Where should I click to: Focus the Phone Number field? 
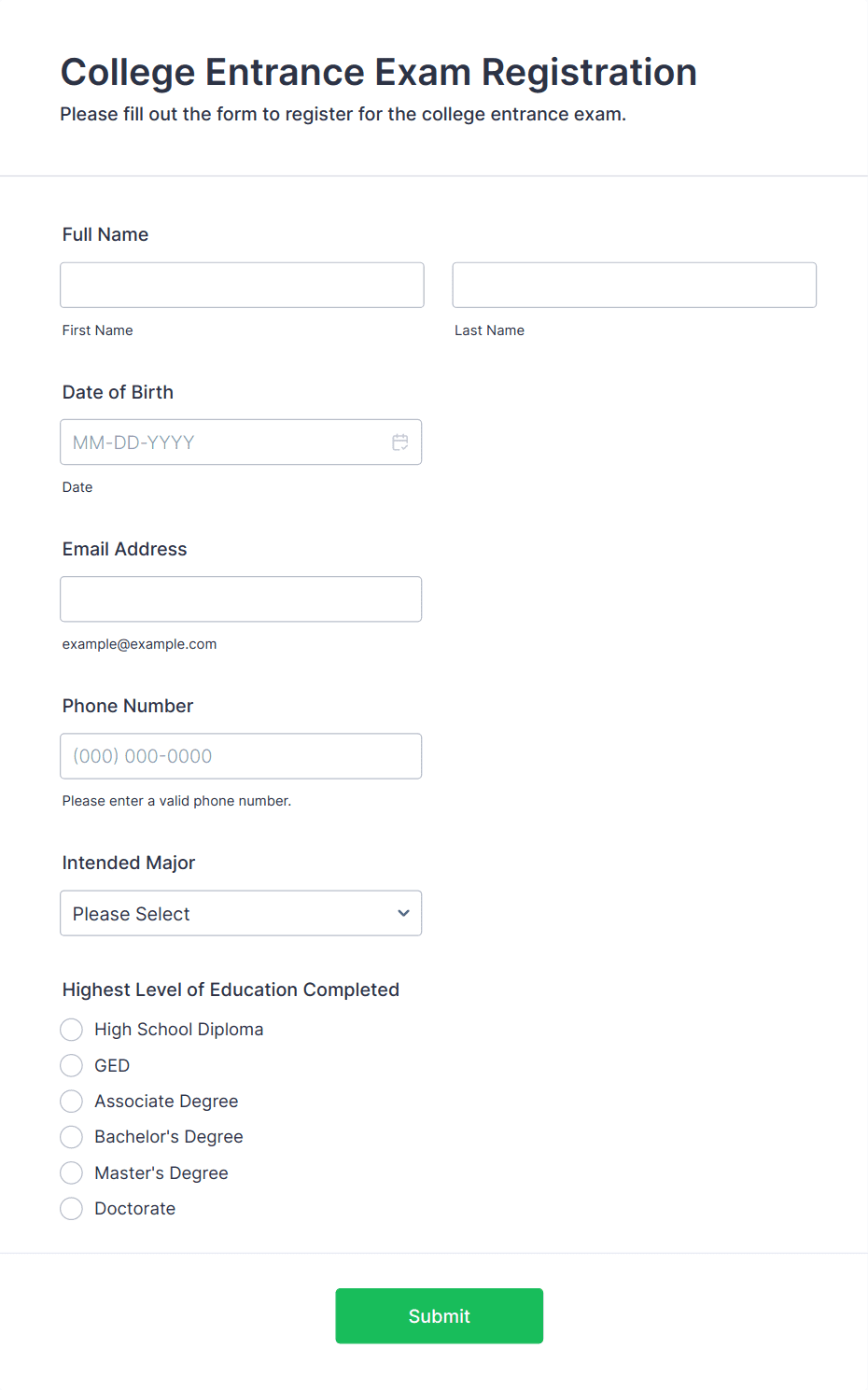pos(241,756)
